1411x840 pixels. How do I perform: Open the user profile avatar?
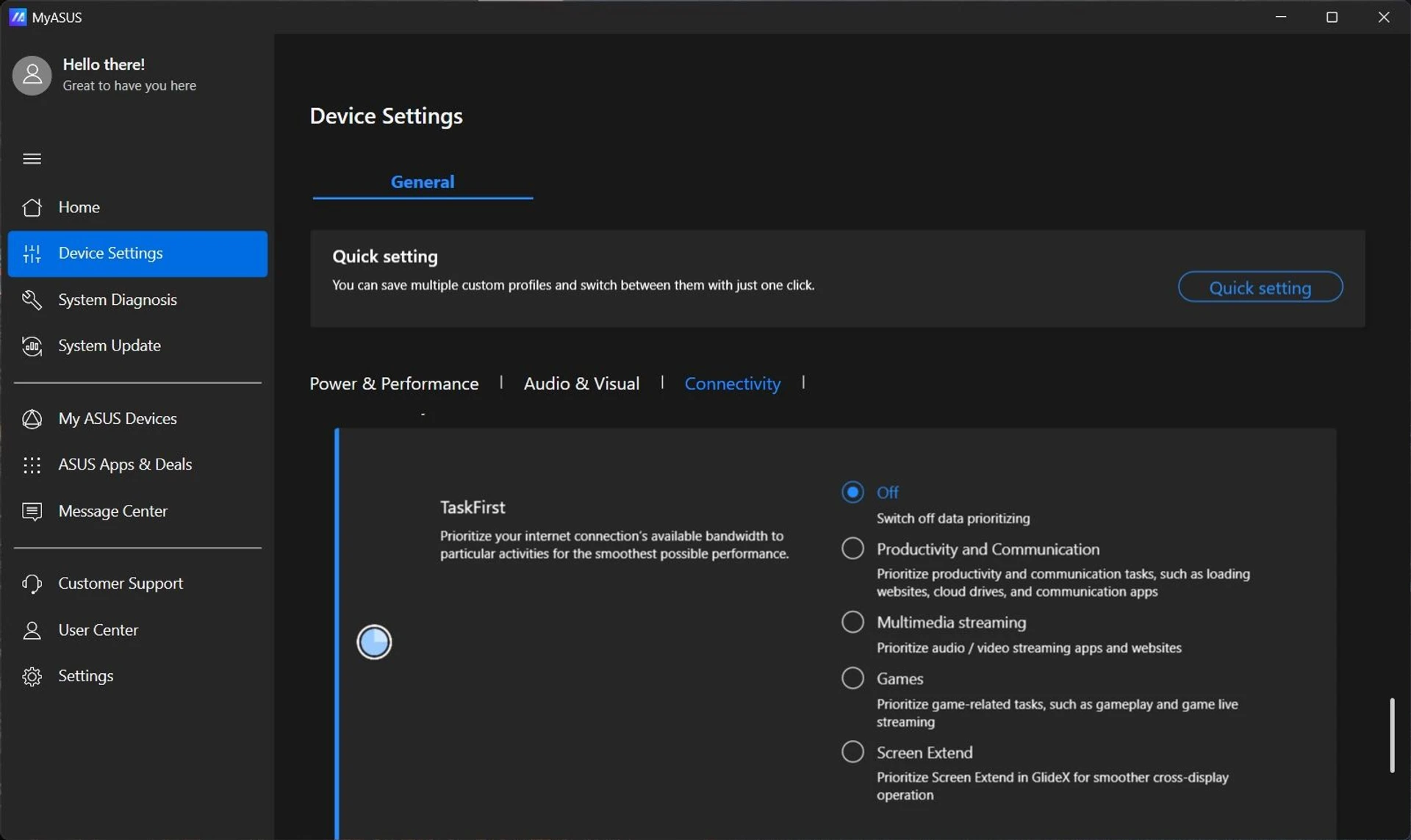(32, 75)
